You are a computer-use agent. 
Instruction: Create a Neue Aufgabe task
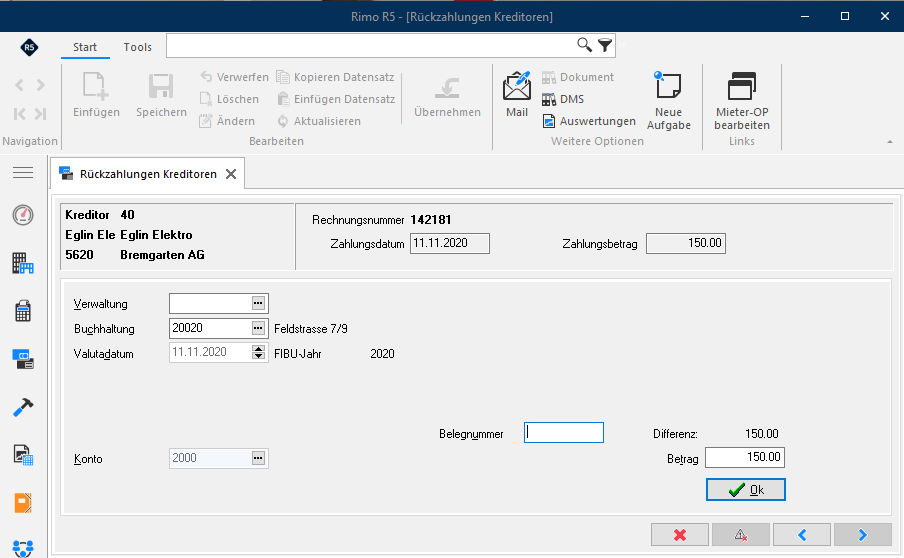(x=668, y=101)
